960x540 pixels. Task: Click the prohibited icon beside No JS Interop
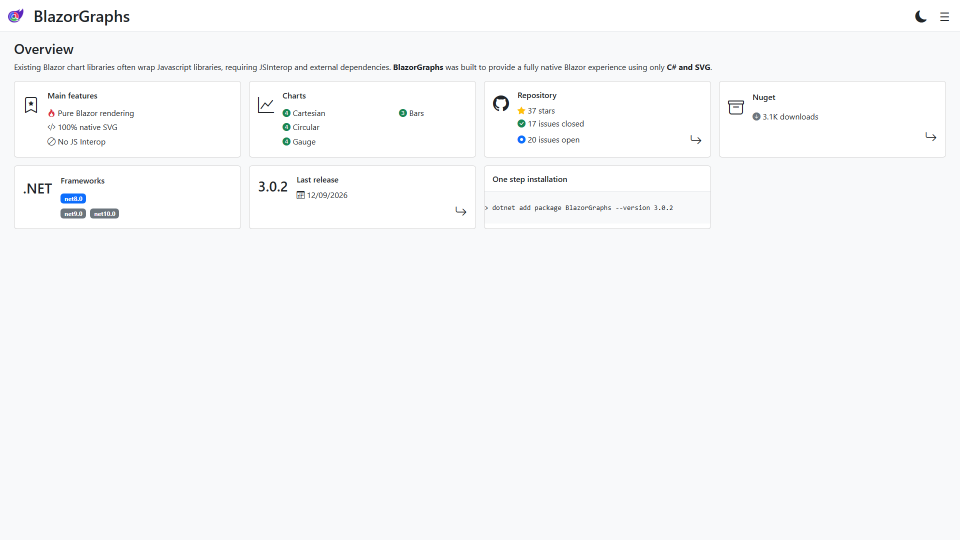click(x=51, y=141)
